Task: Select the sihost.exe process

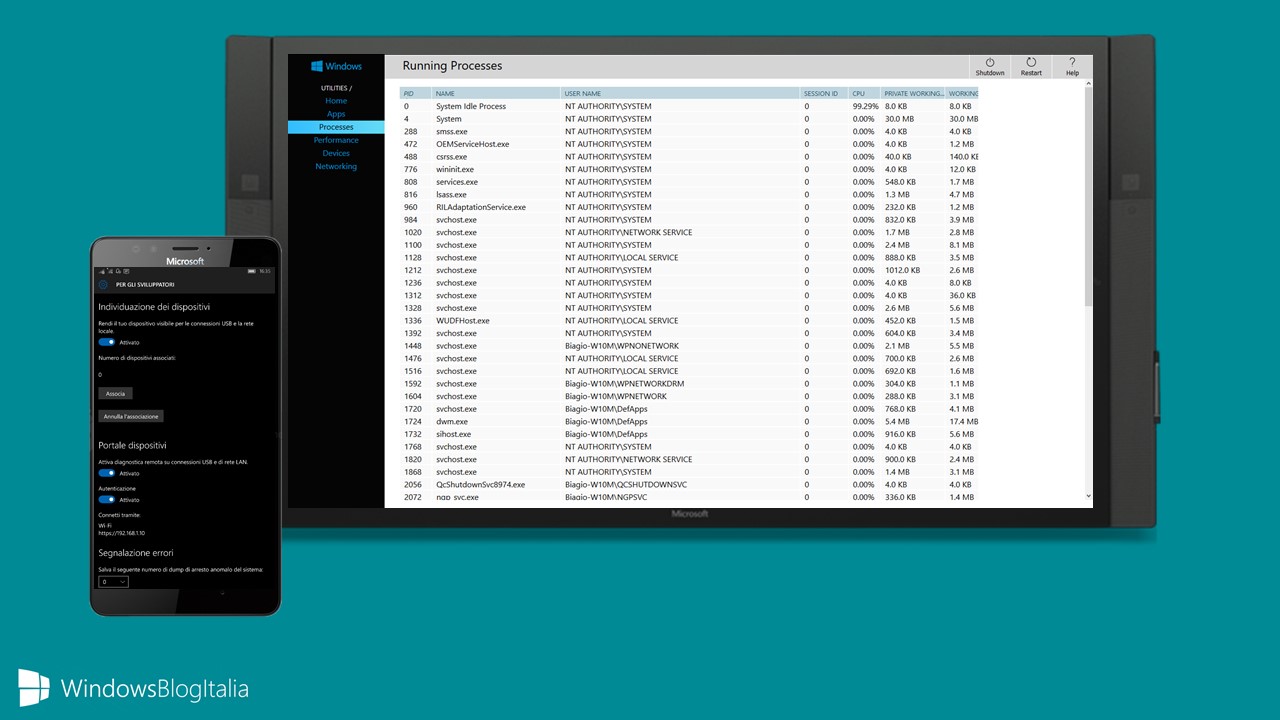Action: [452, 434]
